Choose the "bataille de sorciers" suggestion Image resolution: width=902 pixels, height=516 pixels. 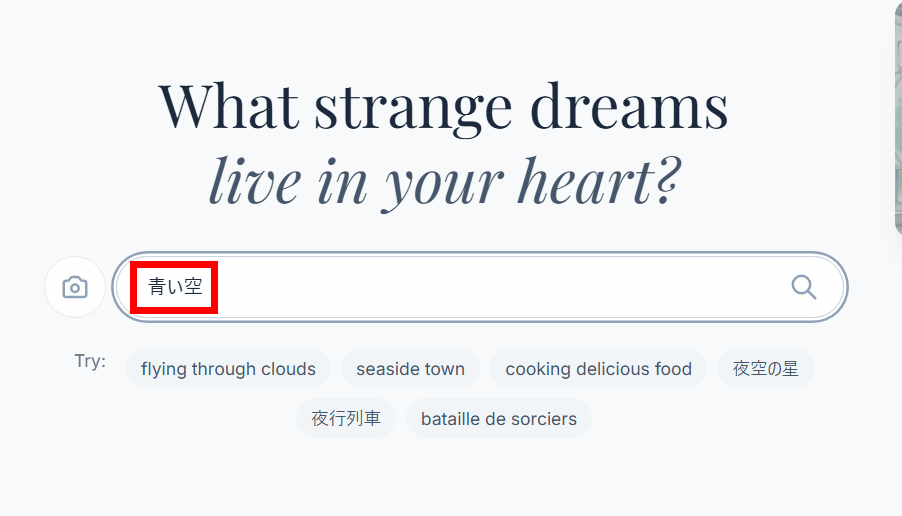coord(498,419)
